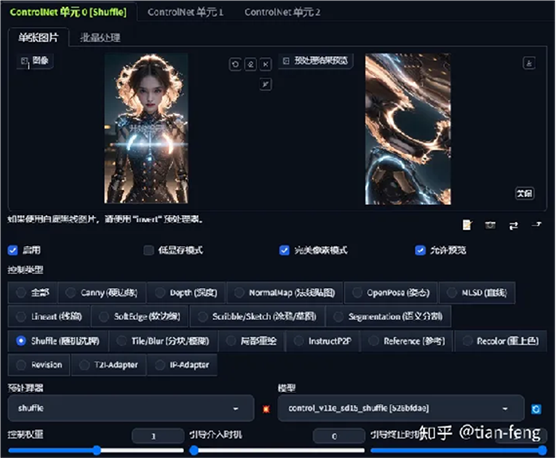Click the erase icon beside the undo button
The height and width of the screenshot is (458, 556).
tap(250, 65)
